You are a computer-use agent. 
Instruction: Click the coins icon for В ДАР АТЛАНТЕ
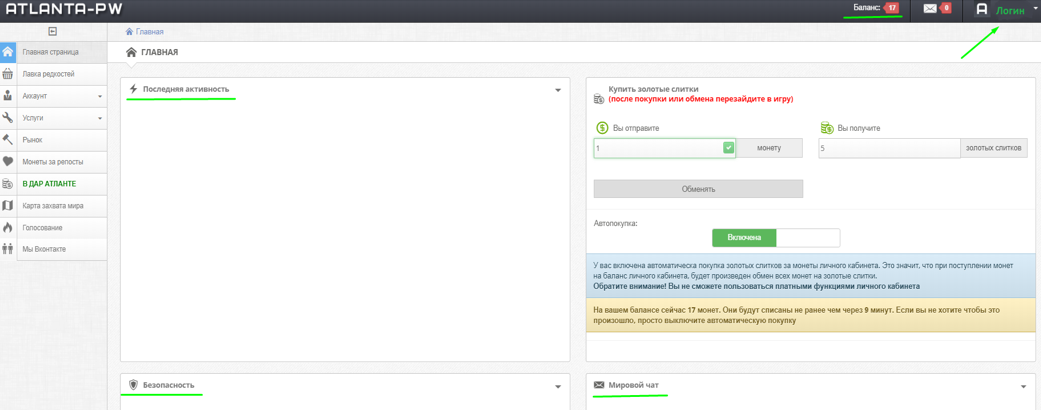[8, 184]
